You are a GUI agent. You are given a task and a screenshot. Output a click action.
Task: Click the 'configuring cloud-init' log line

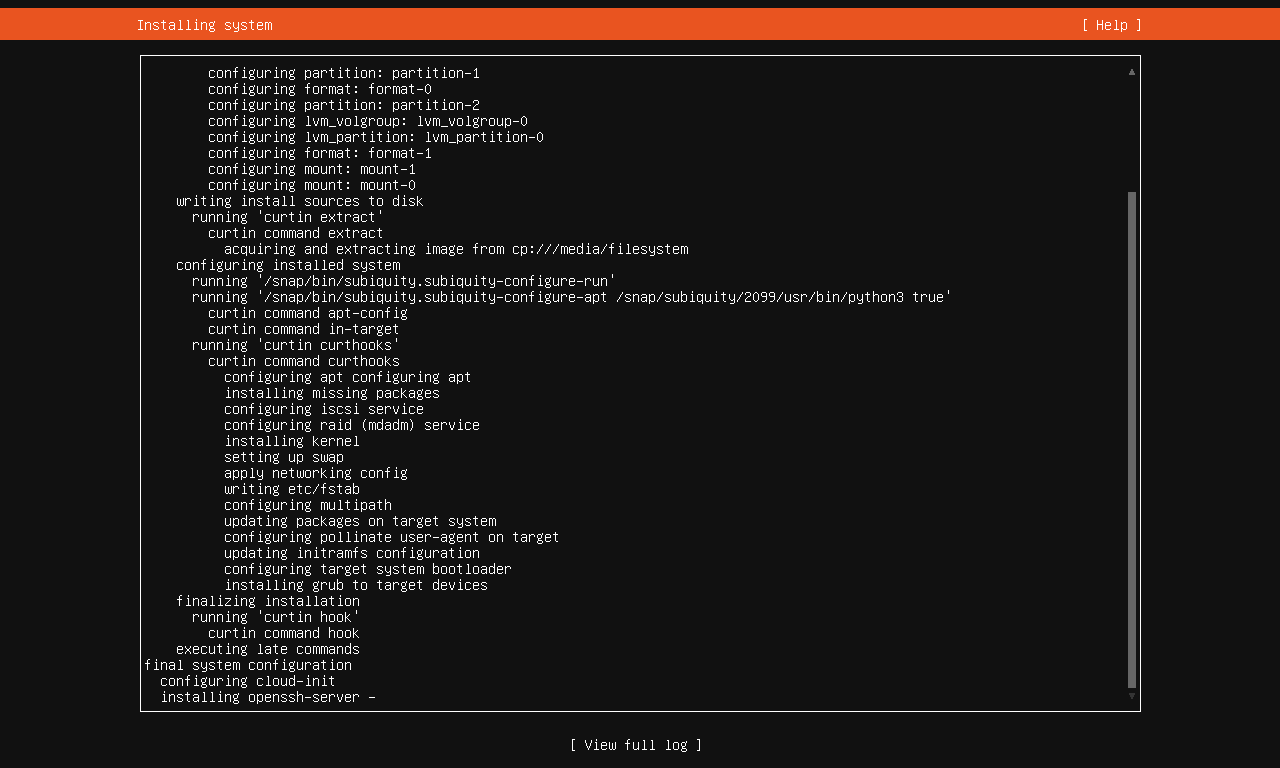click(248, 681)
